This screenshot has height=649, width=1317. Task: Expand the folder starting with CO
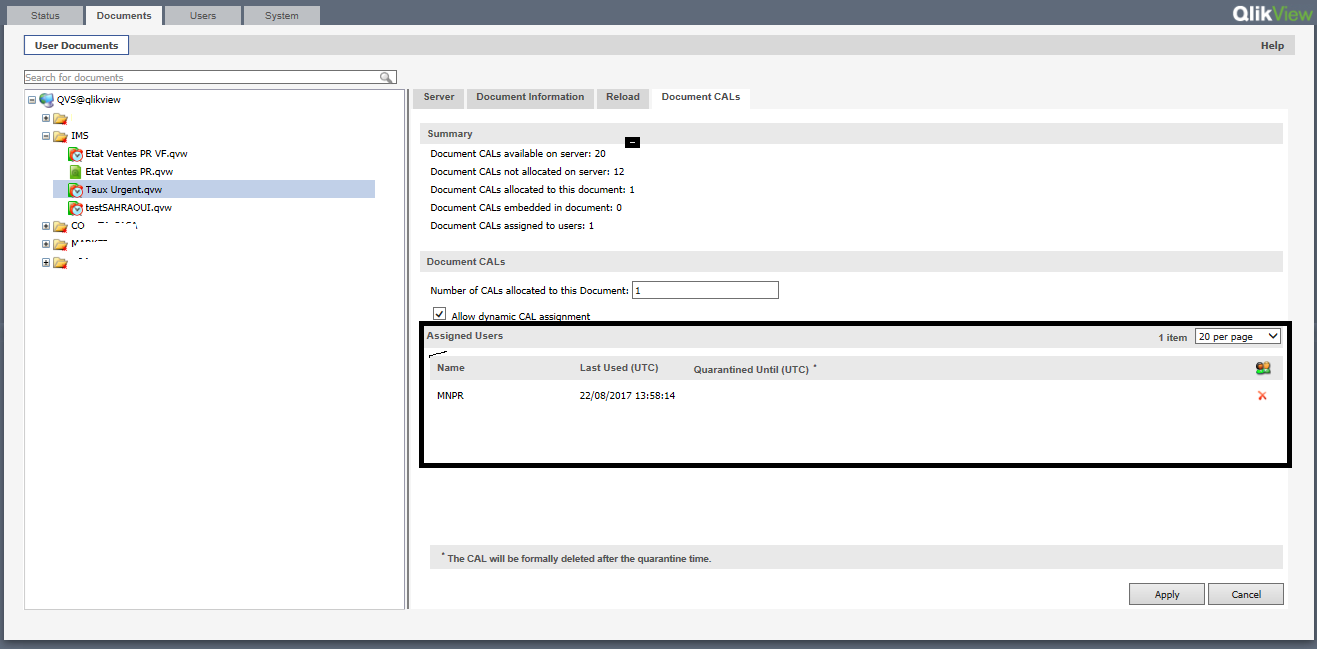(x=46, y=226)
